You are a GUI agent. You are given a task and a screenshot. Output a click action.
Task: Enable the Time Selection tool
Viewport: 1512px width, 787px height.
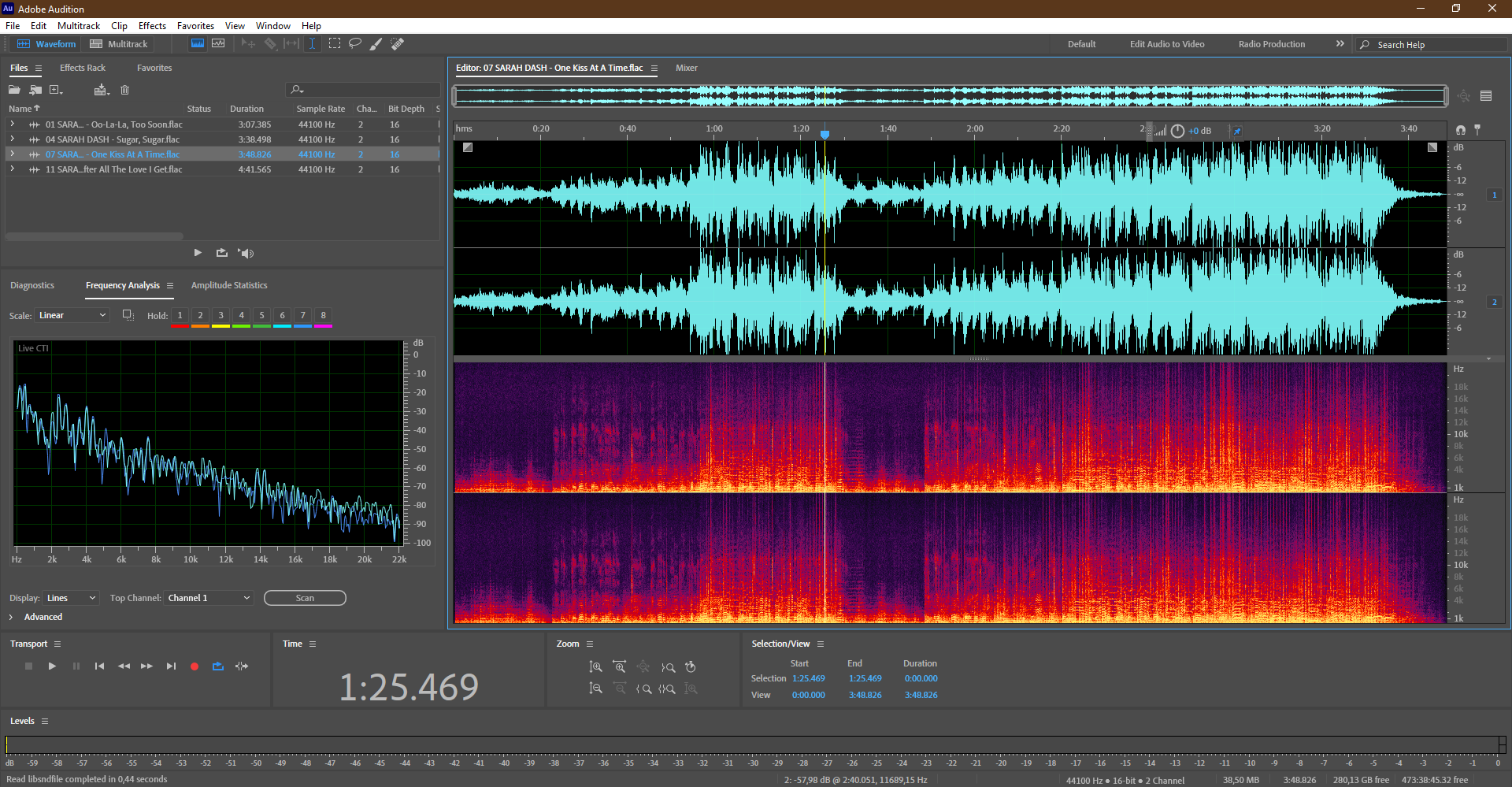(313, 44)
